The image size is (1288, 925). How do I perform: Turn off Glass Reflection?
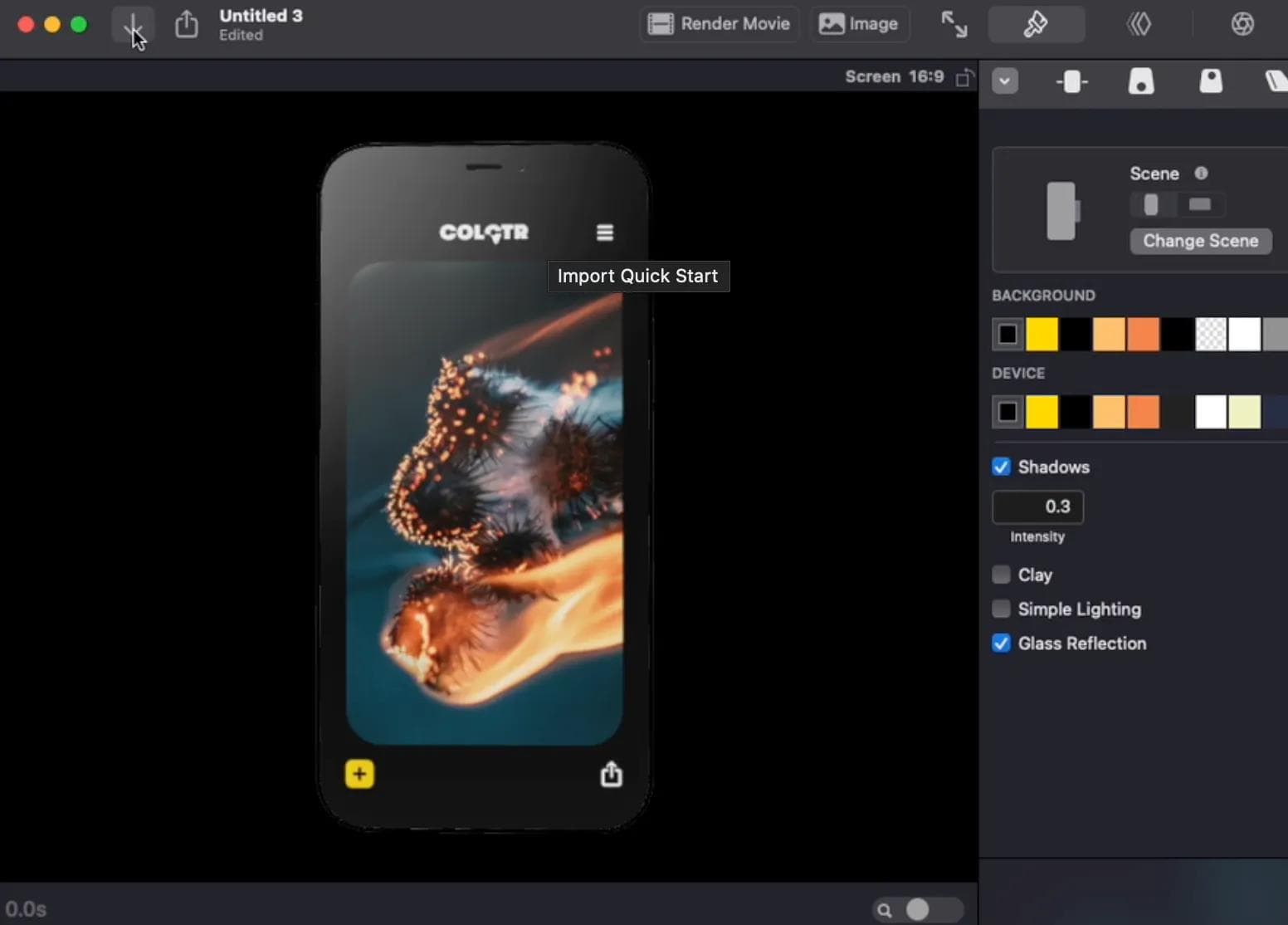tap(1001, 644)
